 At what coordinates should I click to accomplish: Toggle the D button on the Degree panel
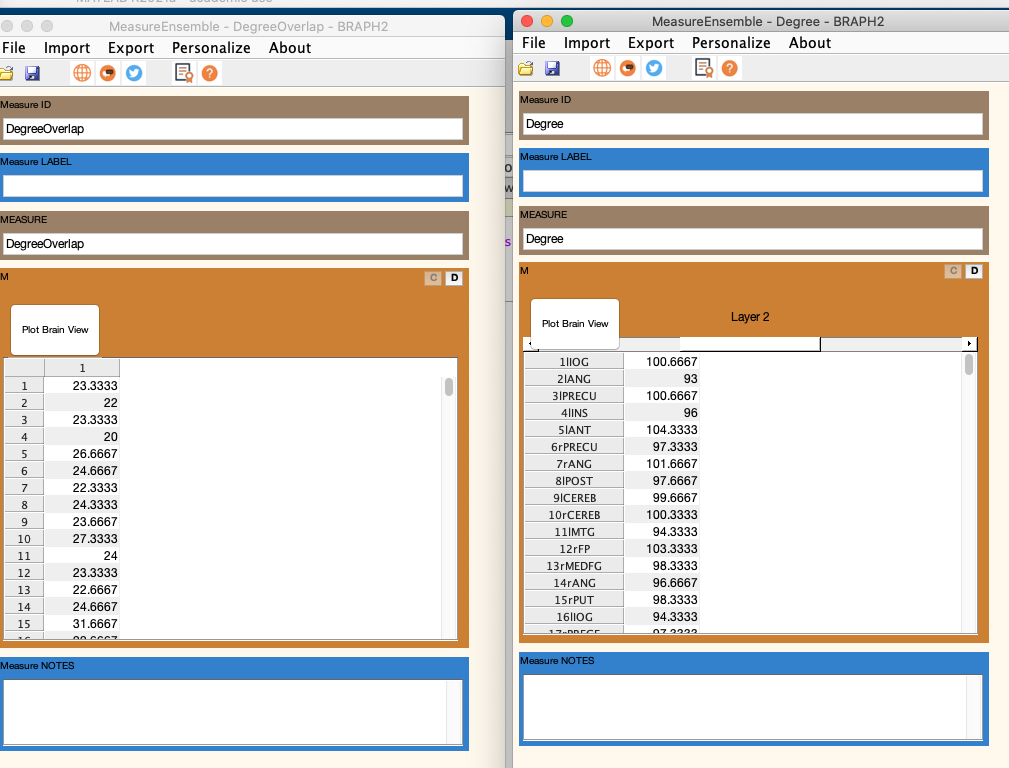(x=974, y=270)
